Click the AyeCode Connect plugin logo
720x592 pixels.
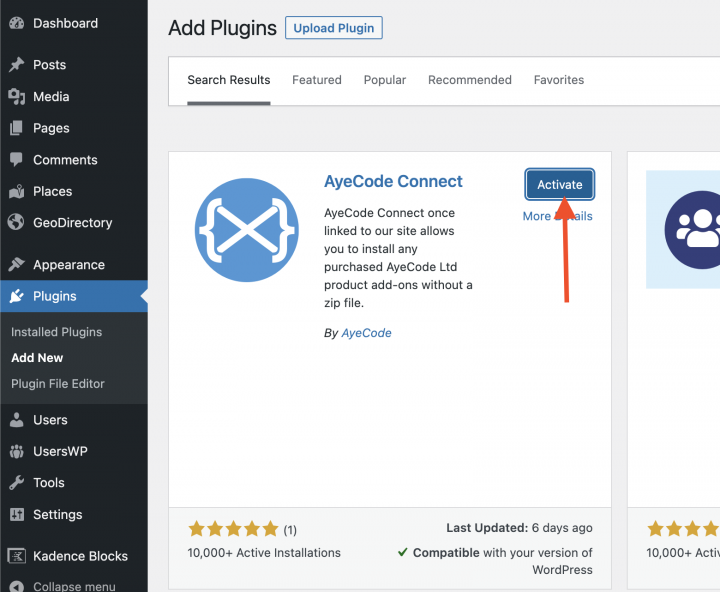[247, 230]
